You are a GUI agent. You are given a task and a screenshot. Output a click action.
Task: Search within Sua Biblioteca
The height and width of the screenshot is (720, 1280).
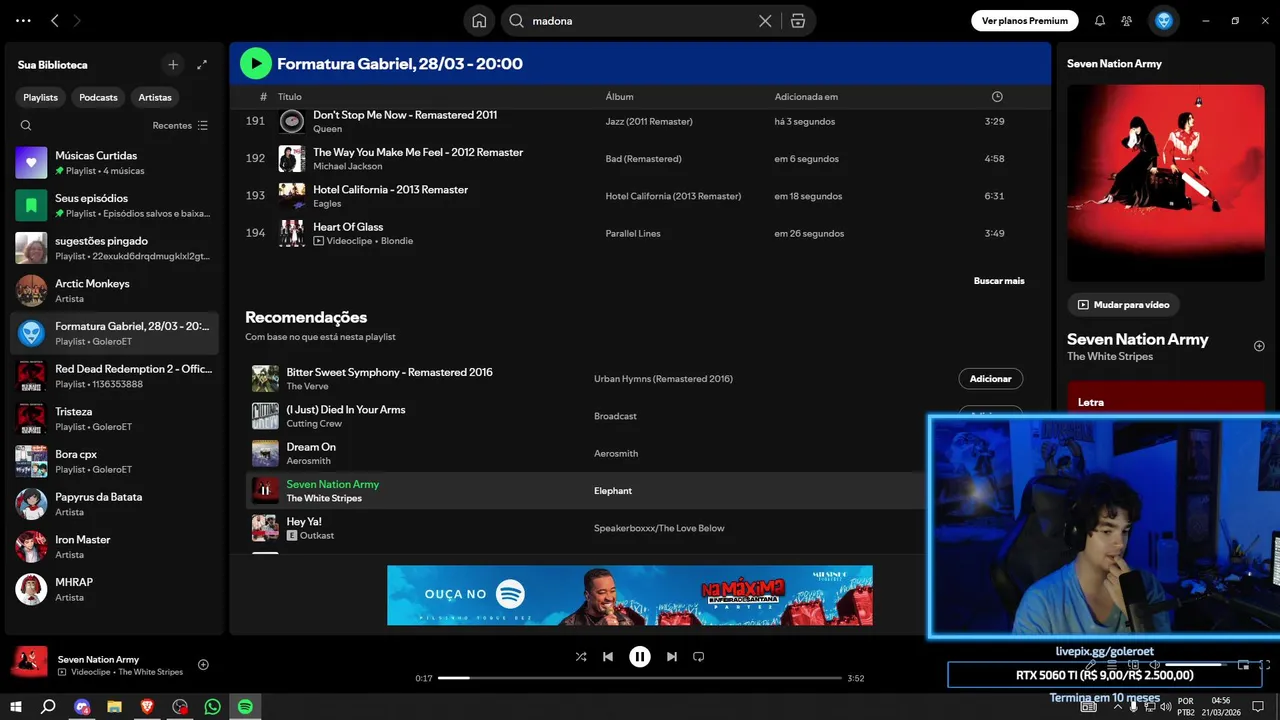(x=26, y=126)
